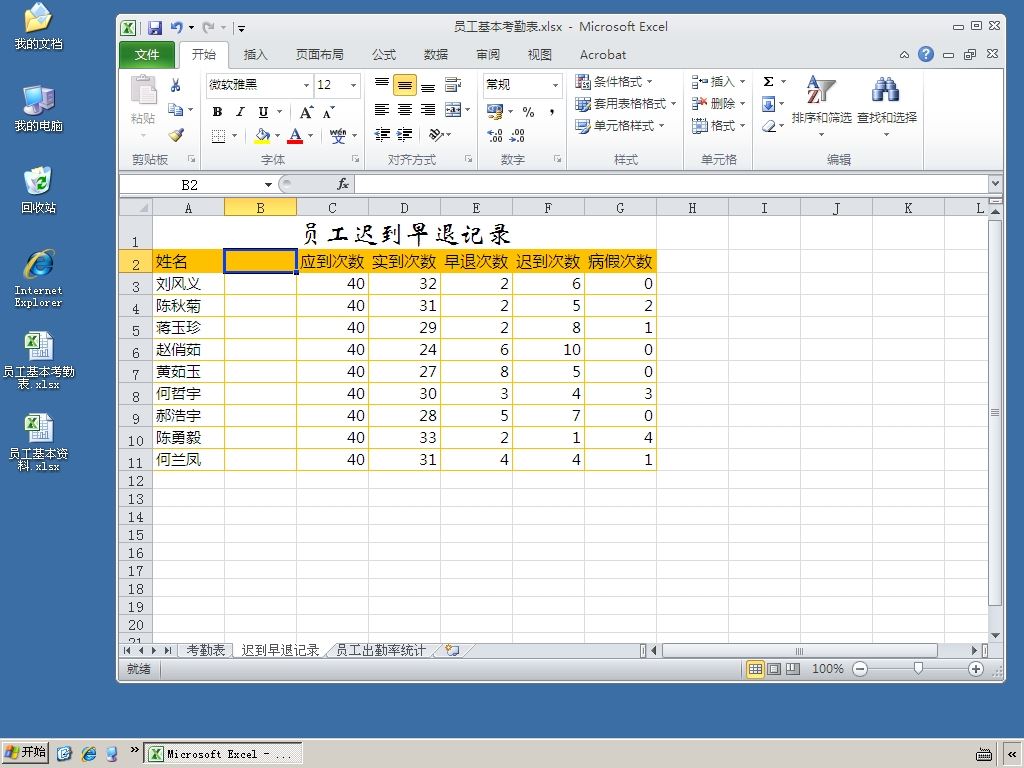The image size is (1024, 768).
Task: Open the 员工出勤率统计 sheet tab
Action: tap(381, 650)
